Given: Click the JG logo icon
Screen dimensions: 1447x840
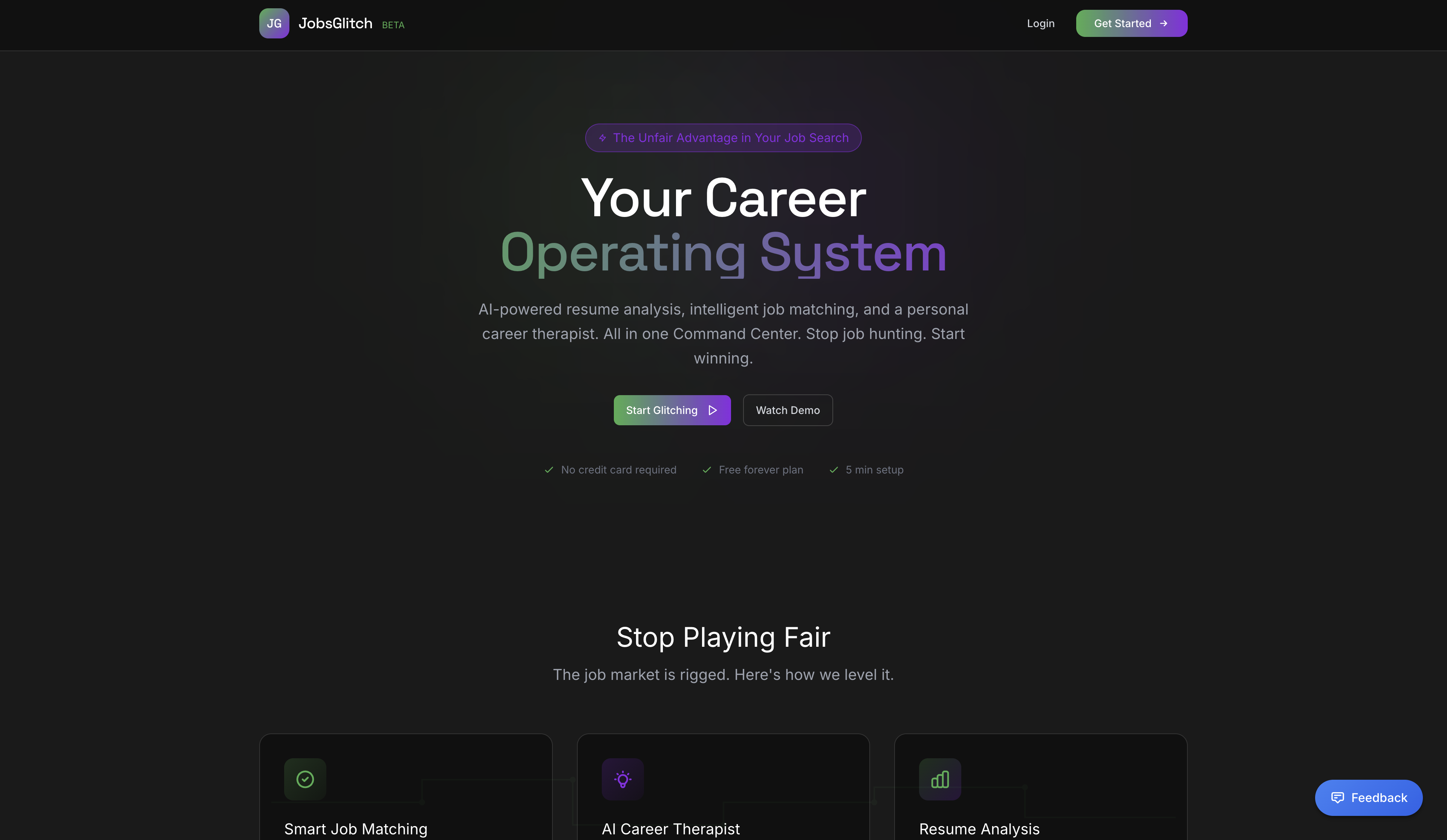Looking at the screenshot, I should coord(274,23).
